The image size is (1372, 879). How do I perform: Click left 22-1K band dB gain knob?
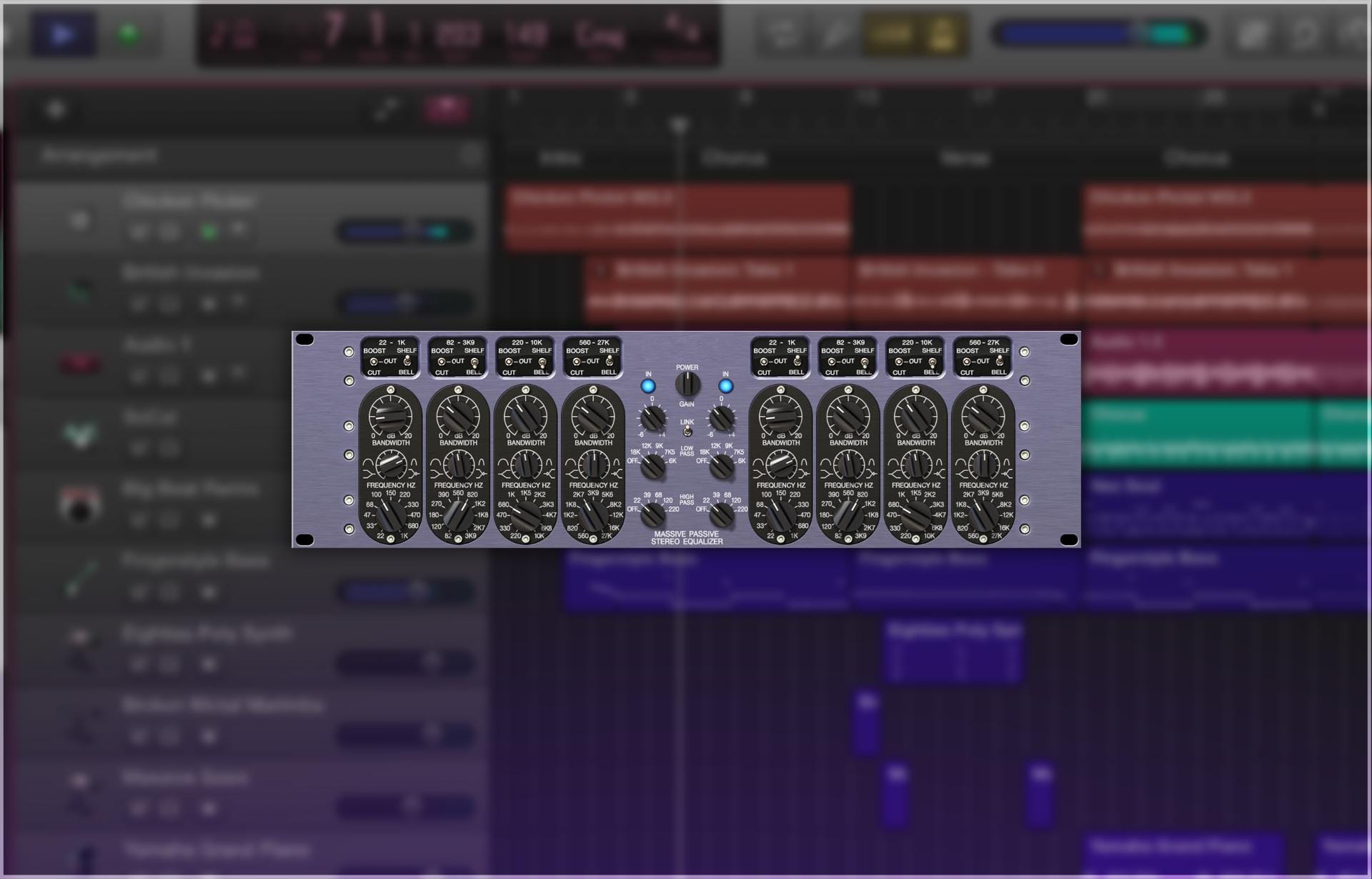[390, 416]
